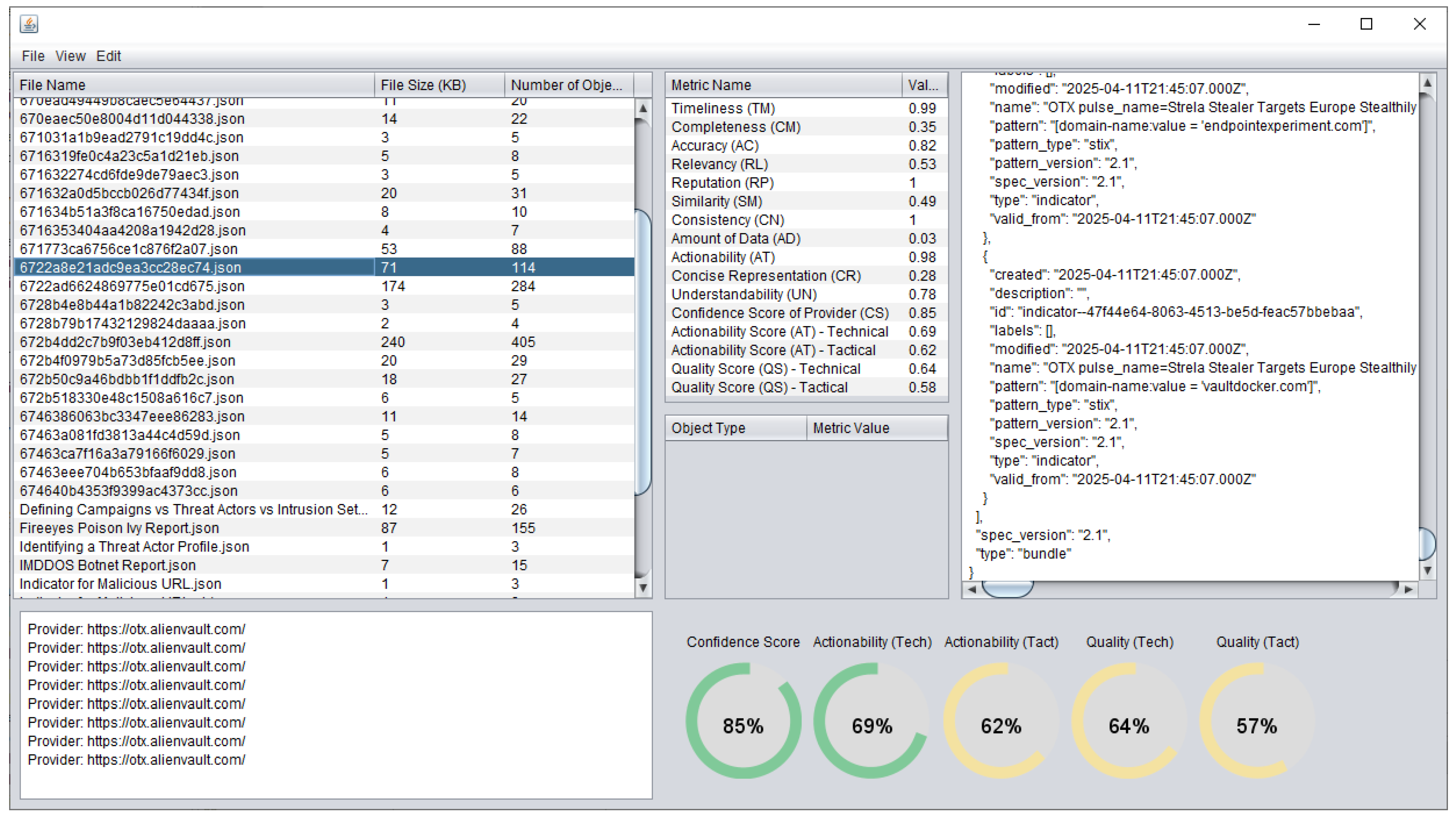Click JSON viewer scroll up arrow
This screenshot has width=1456, height=819.
[x=1427, y=83]
